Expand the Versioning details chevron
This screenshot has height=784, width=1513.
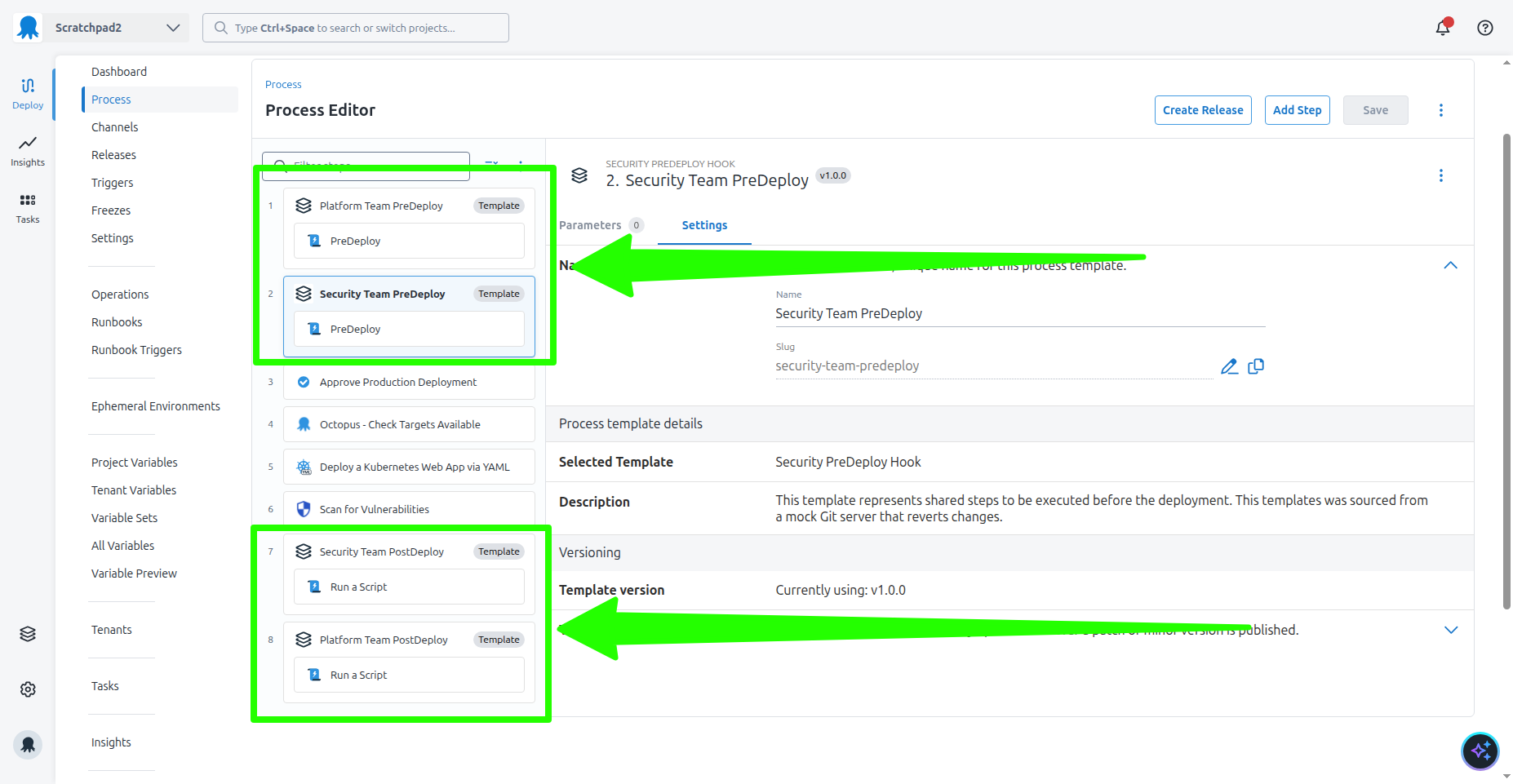click(x=1450, y=629)
